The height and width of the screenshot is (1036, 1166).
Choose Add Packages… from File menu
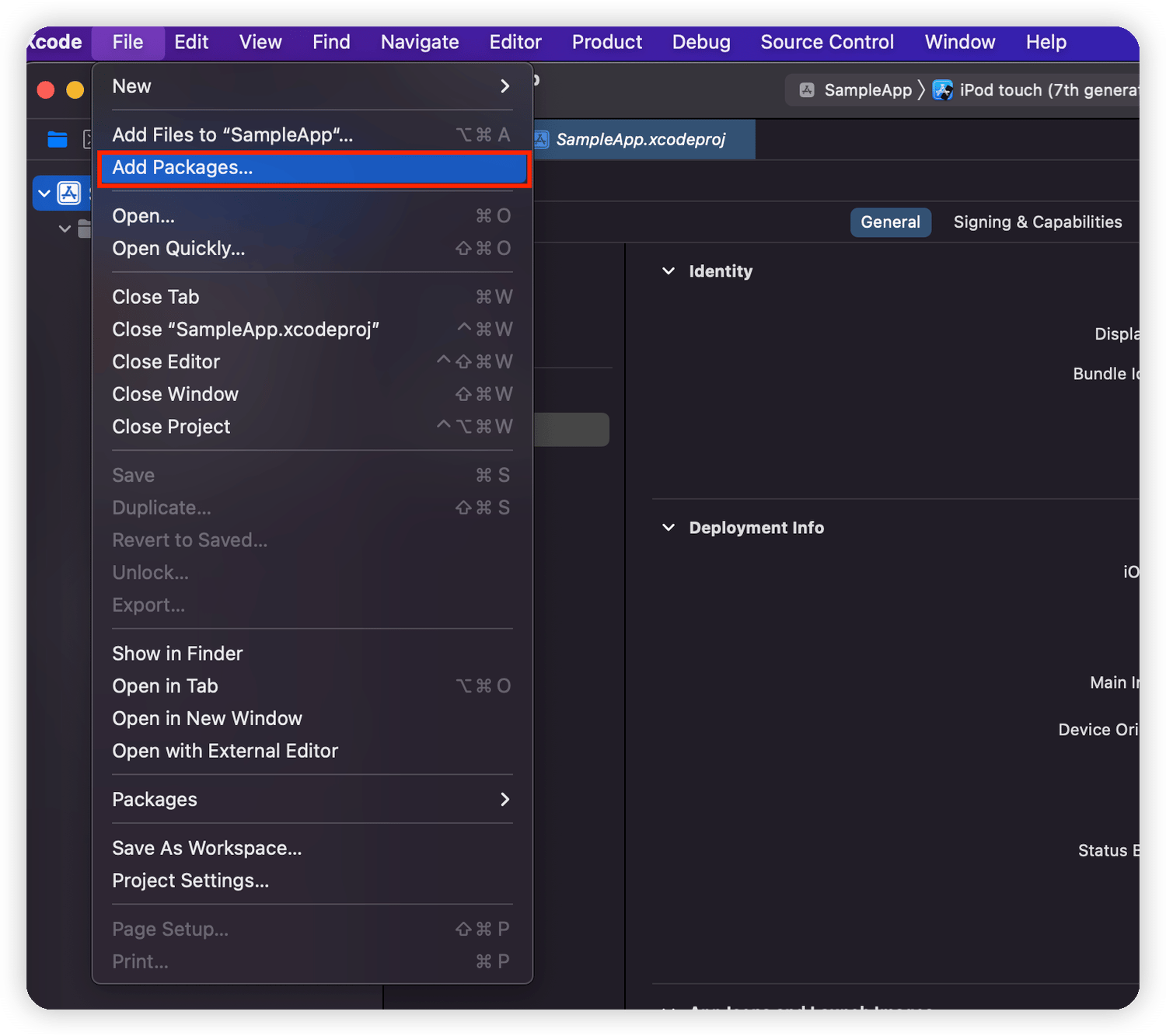[x=312, y=168]
